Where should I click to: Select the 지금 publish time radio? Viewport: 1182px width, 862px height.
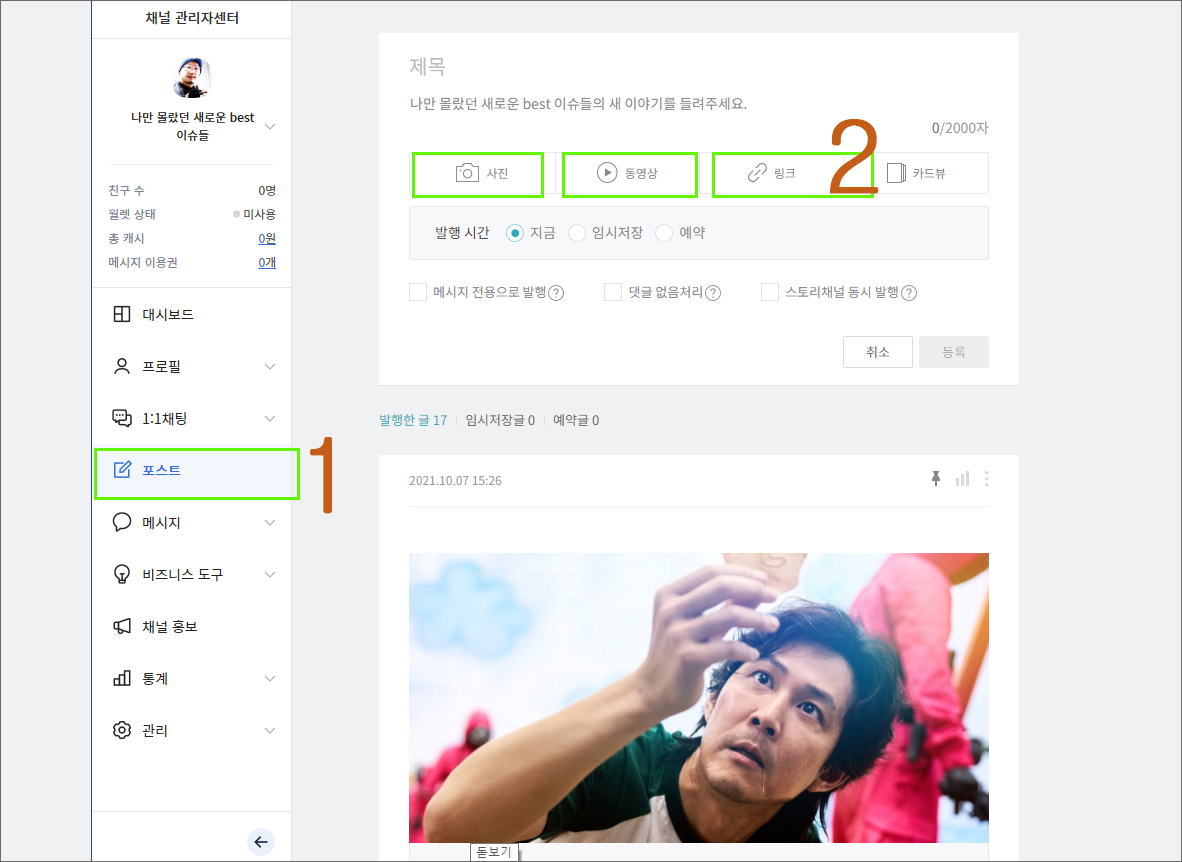tap(515, 233)
